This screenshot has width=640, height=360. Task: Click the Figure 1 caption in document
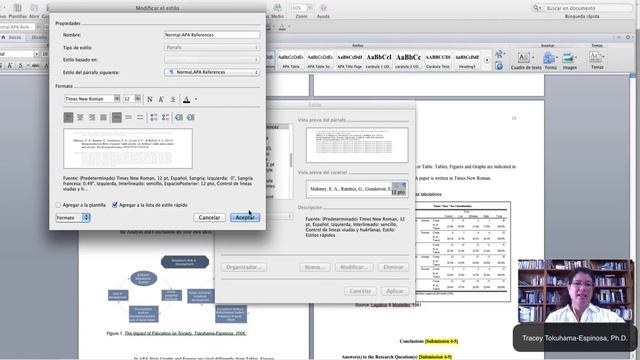(176, 333)
